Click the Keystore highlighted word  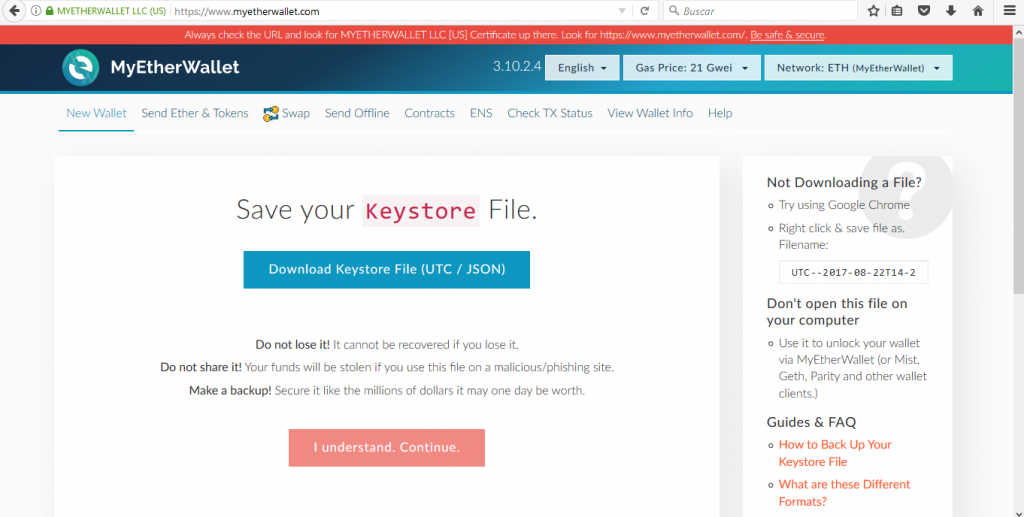tap(421, 211)
